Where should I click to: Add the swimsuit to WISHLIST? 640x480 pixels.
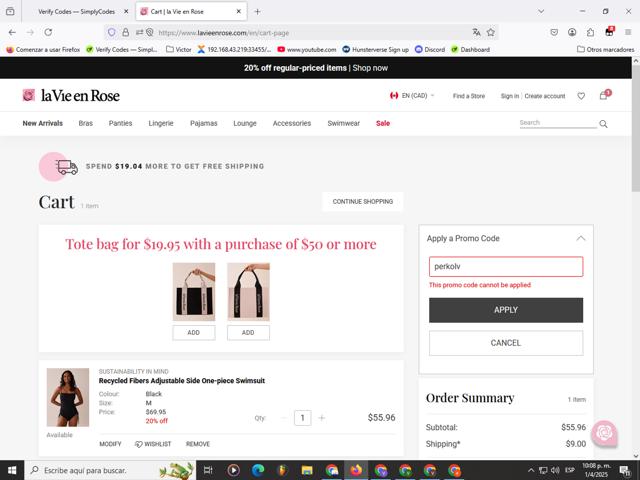pos(153,444)
